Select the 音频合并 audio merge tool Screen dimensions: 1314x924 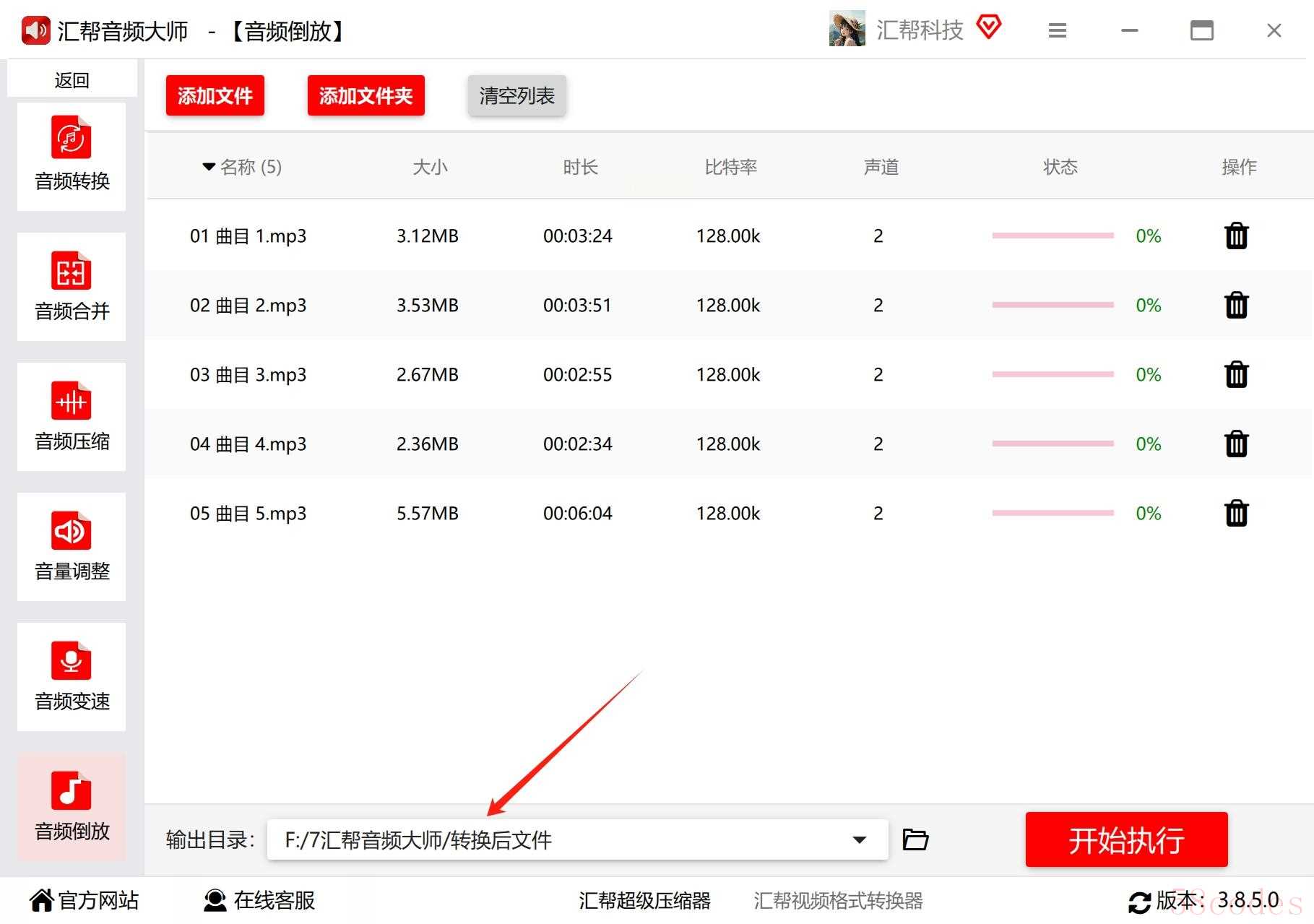72,286
